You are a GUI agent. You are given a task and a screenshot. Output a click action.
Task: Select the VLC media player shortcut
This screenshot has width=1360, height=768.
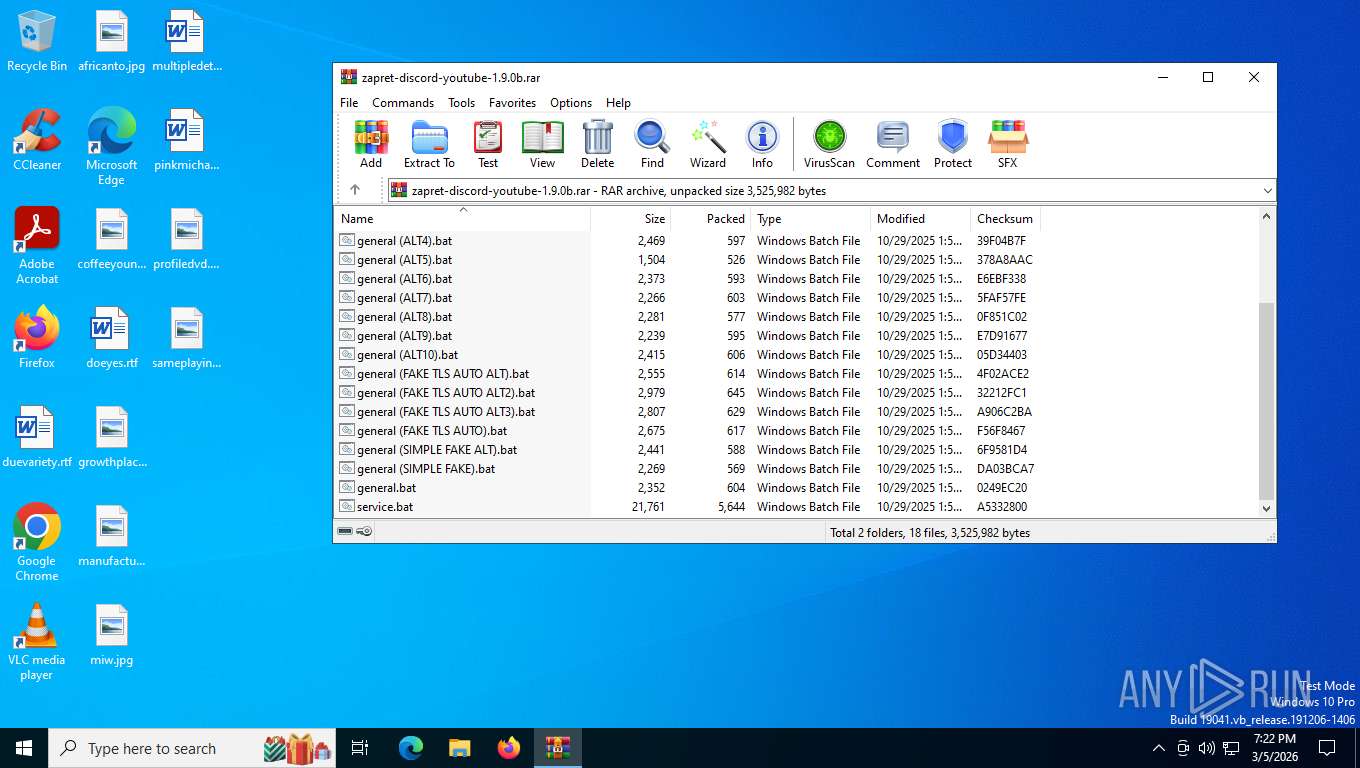(x=37, y=641)
